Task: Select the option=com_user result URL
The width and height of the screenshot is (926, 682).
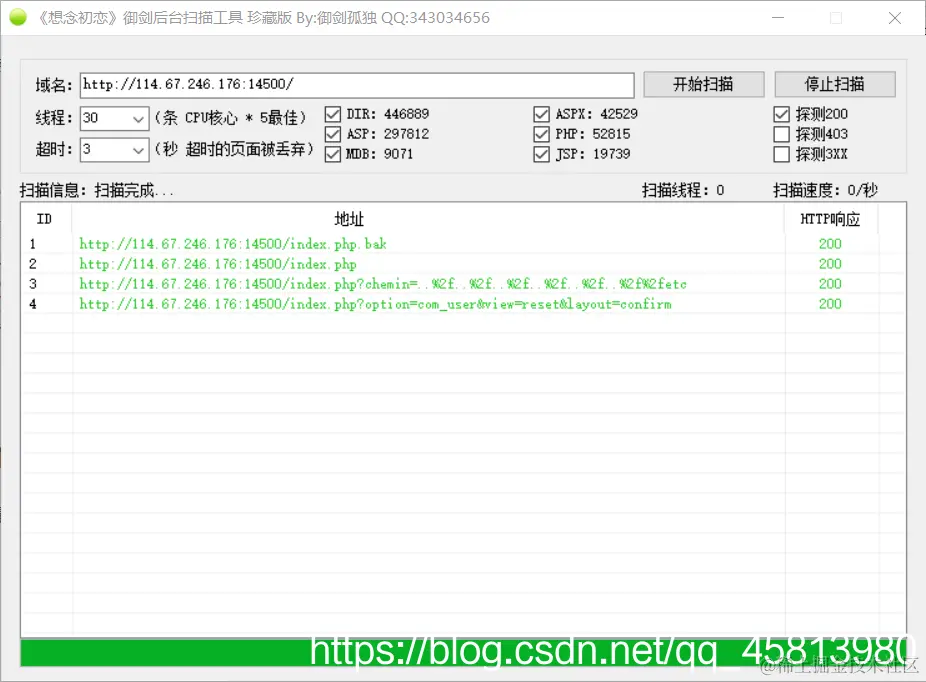Action: pyautogui.click(x=375, y=304)
